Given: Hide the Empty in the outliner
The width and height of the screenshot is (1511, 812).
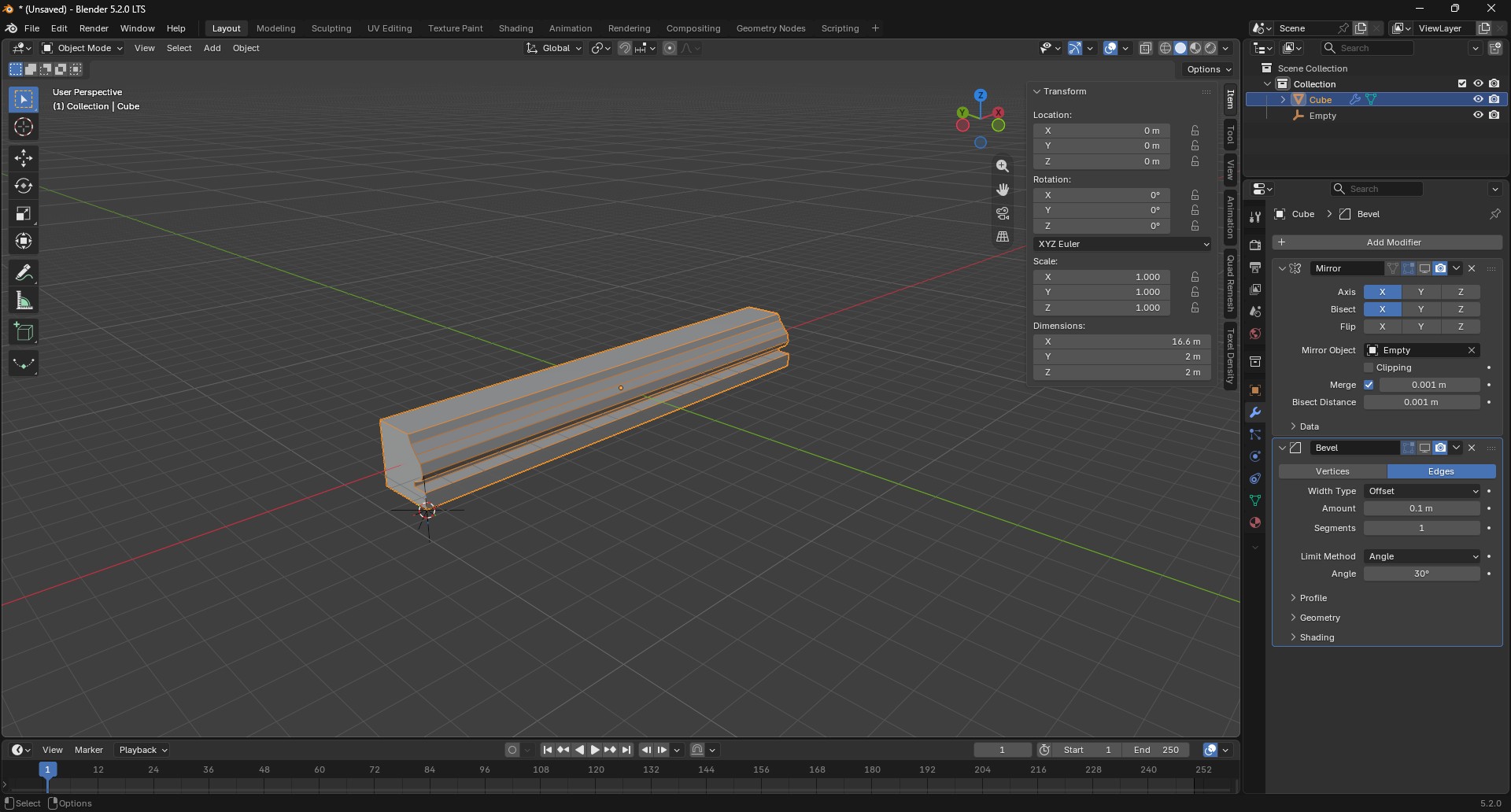Looking at the screenshot, I should pos(1478,116).
